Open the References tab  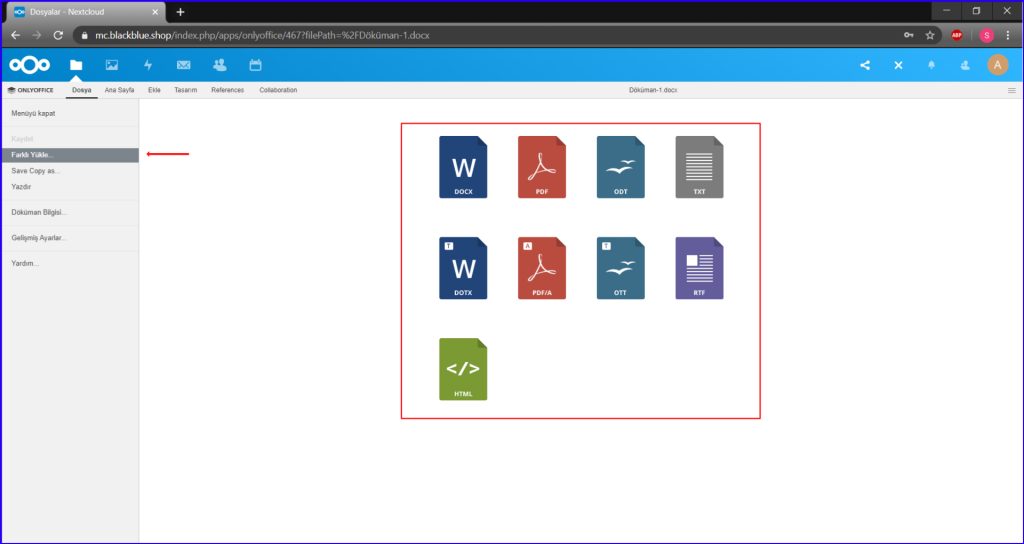(x=227, y=90)
